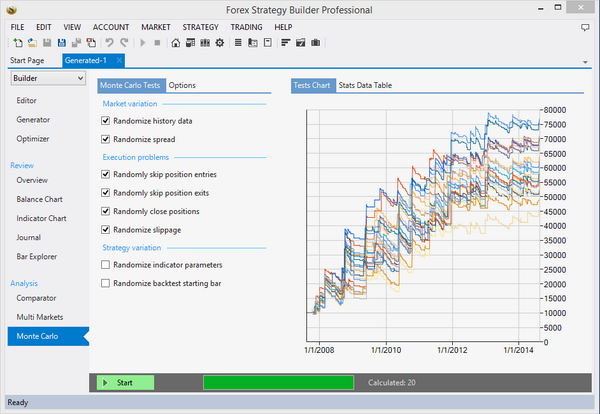
Task: Open the VIEW menu
Action: click(72, 27)
